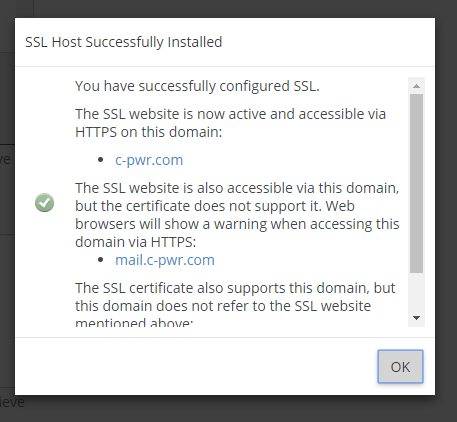The image size is (457, 422).
Task: Click the gray scrollbar thumb
Action: point(416,183)
